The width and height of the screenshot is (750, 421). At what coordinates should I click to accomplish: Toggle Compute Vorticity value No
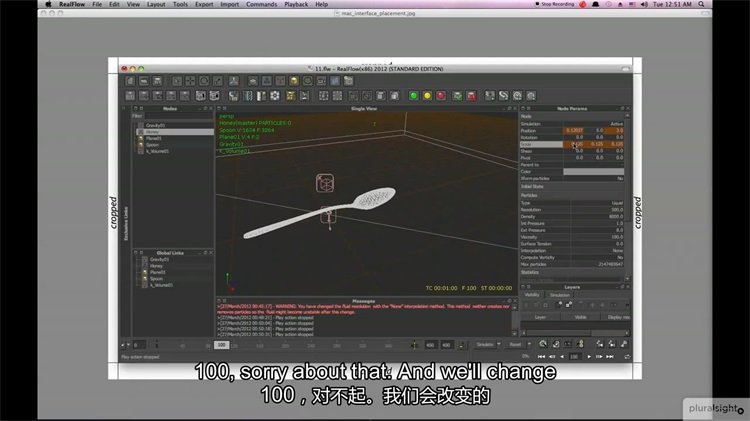click(597, 257)
